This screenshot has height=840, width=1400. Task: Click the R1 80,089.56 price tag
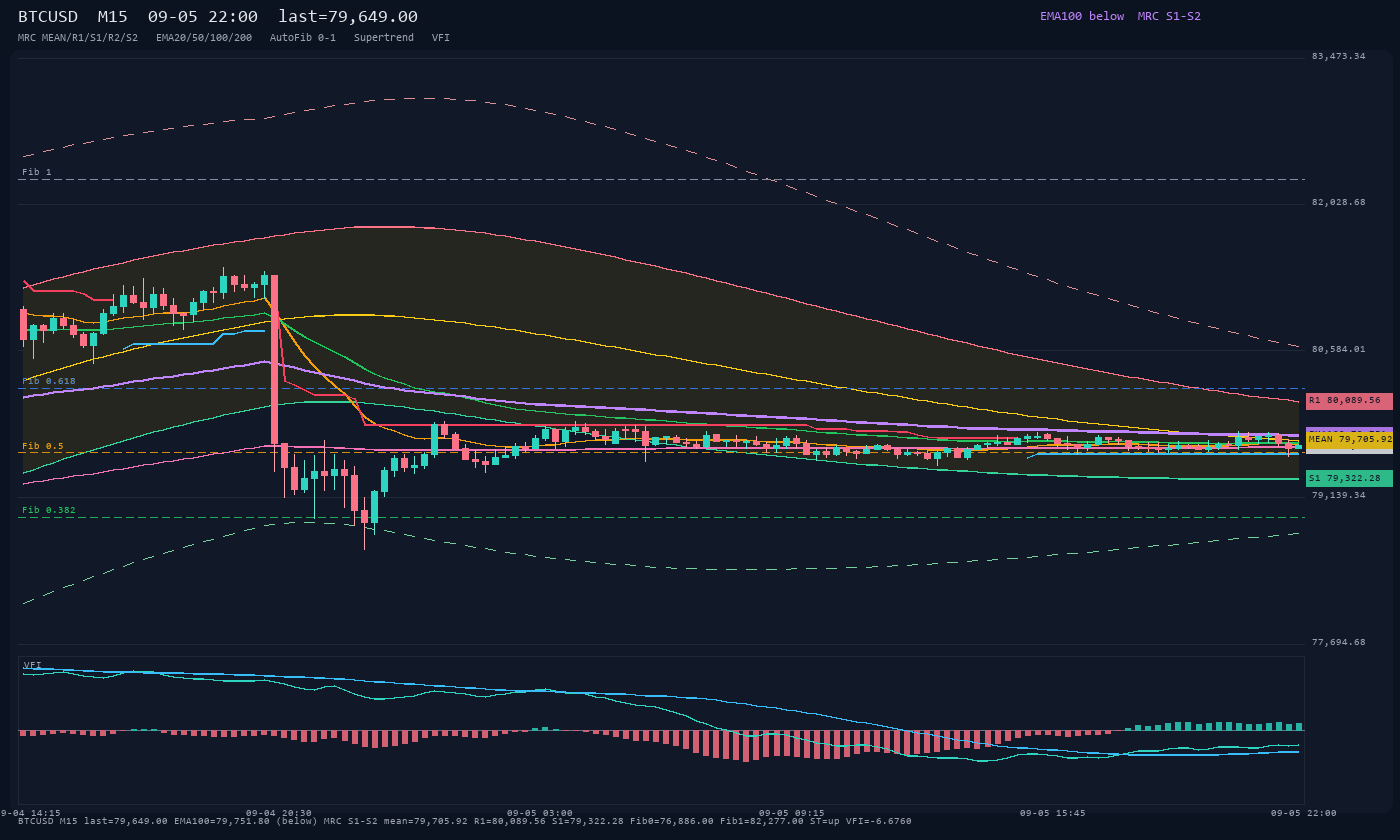tap(1349, 401)
